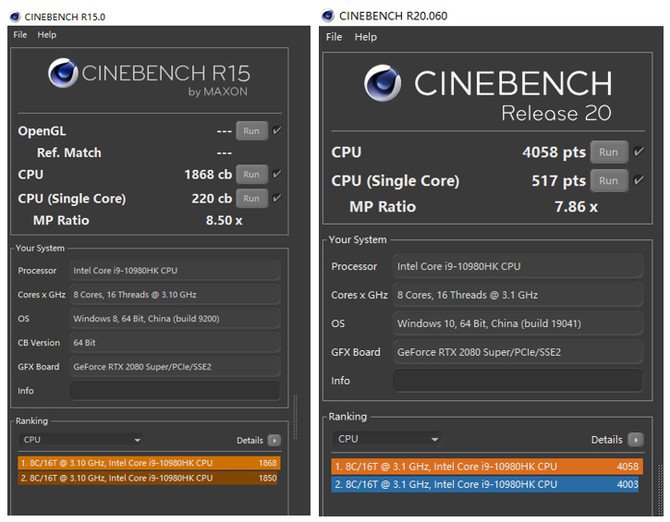Run the OpenGL benchmark in R15

(x=251, y=130)
